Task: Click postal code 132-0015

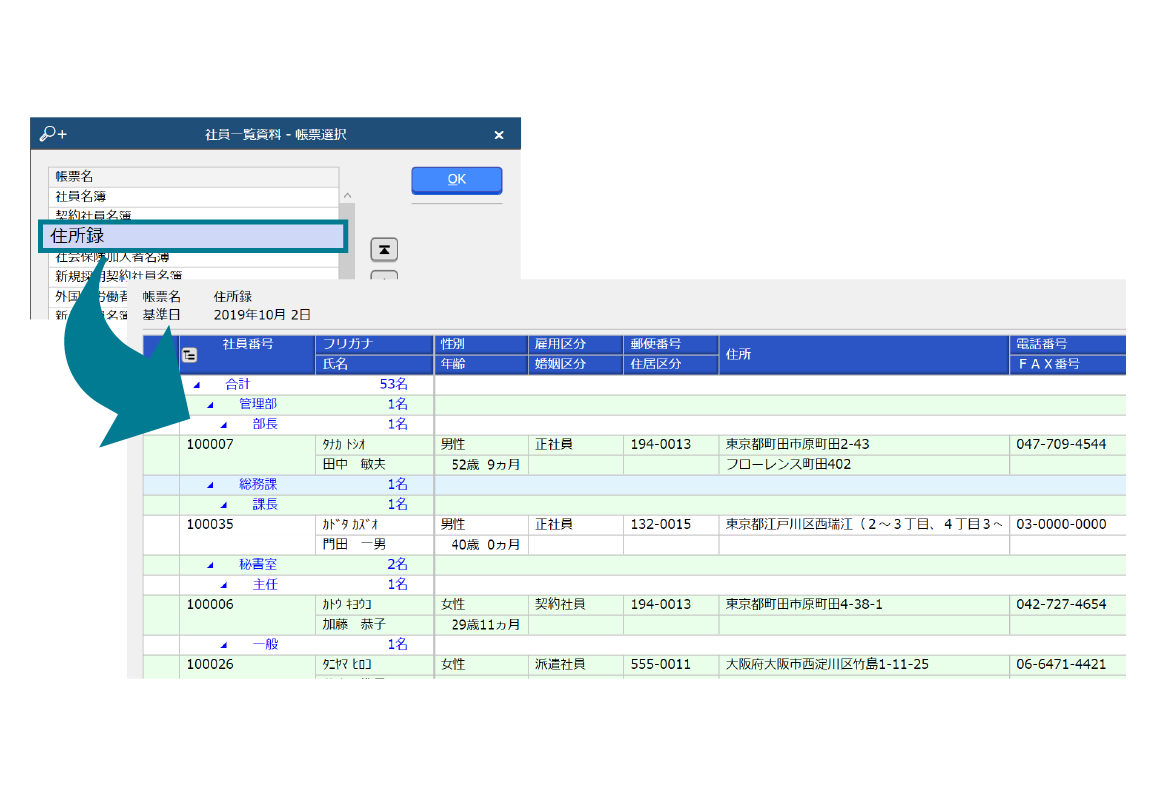Action: point(661,525)
